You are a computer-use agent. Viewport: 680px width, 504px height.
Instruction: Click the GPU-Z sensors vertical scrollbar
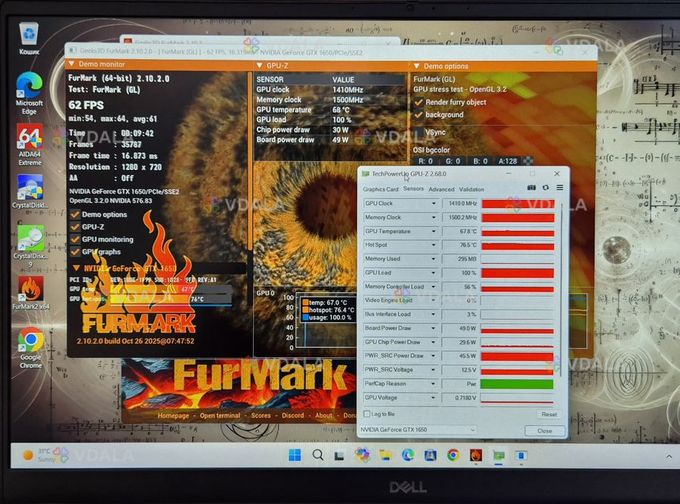[562, 288]
